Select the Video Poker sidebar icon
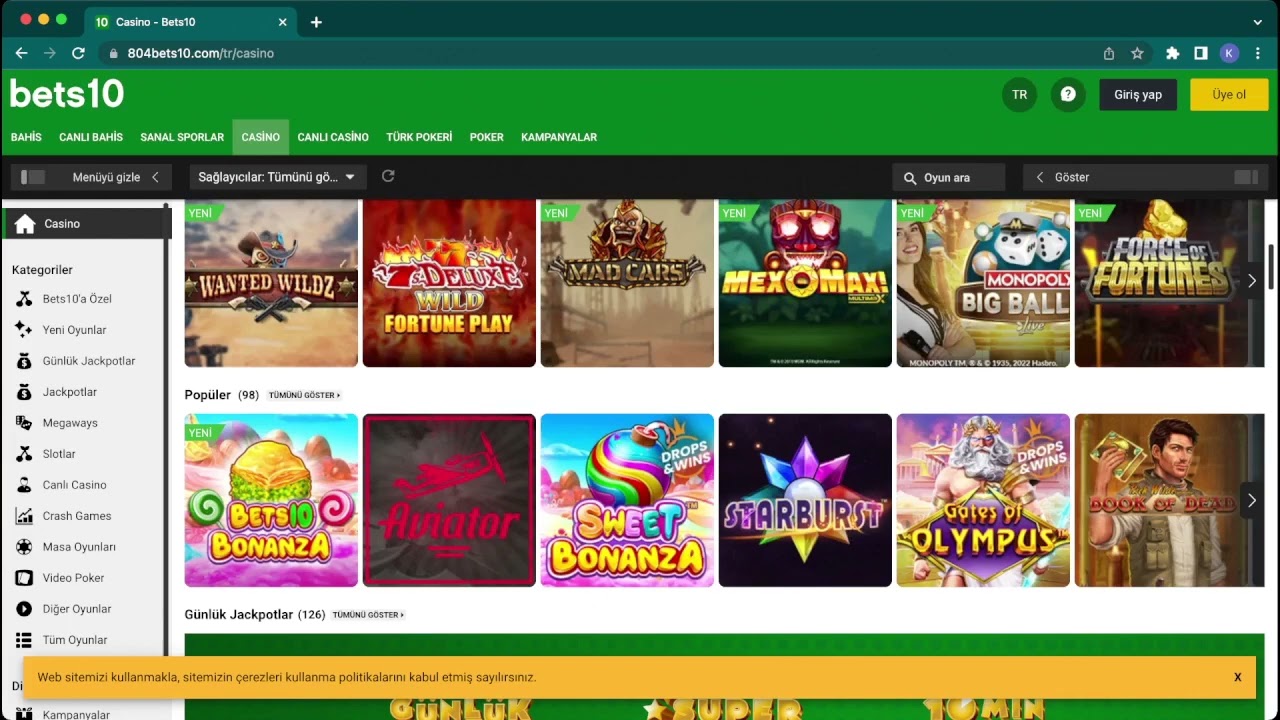 [24, 578]
